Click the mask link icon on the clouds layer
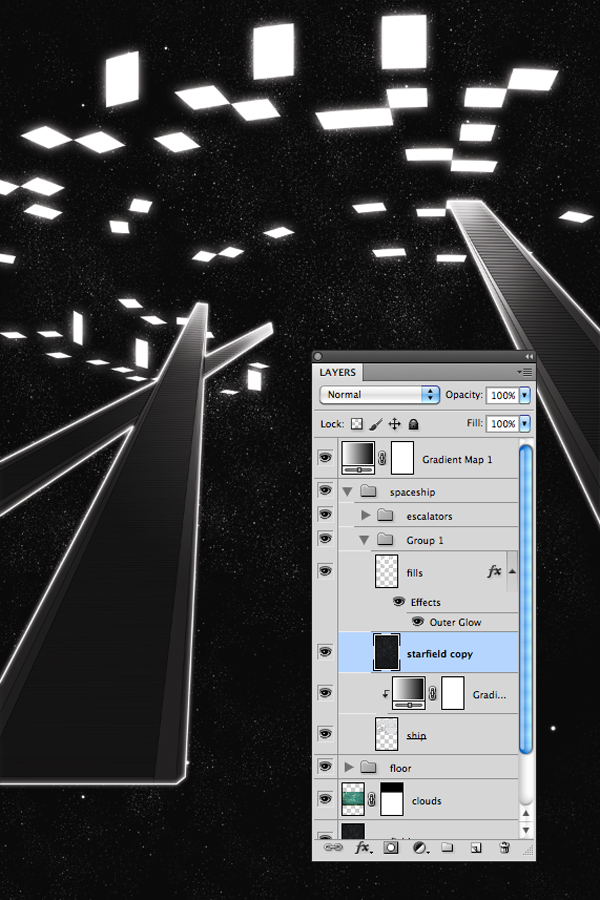This screenshot has height=900, width=600. [372, 799]
